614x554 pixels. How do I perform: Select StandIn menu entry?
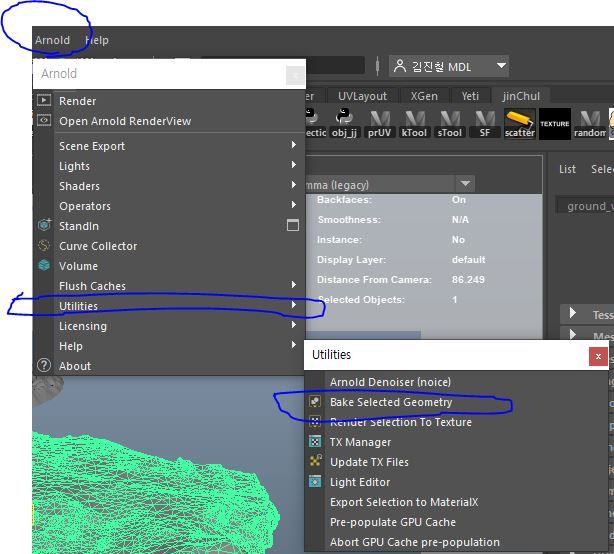click(79, 226)
